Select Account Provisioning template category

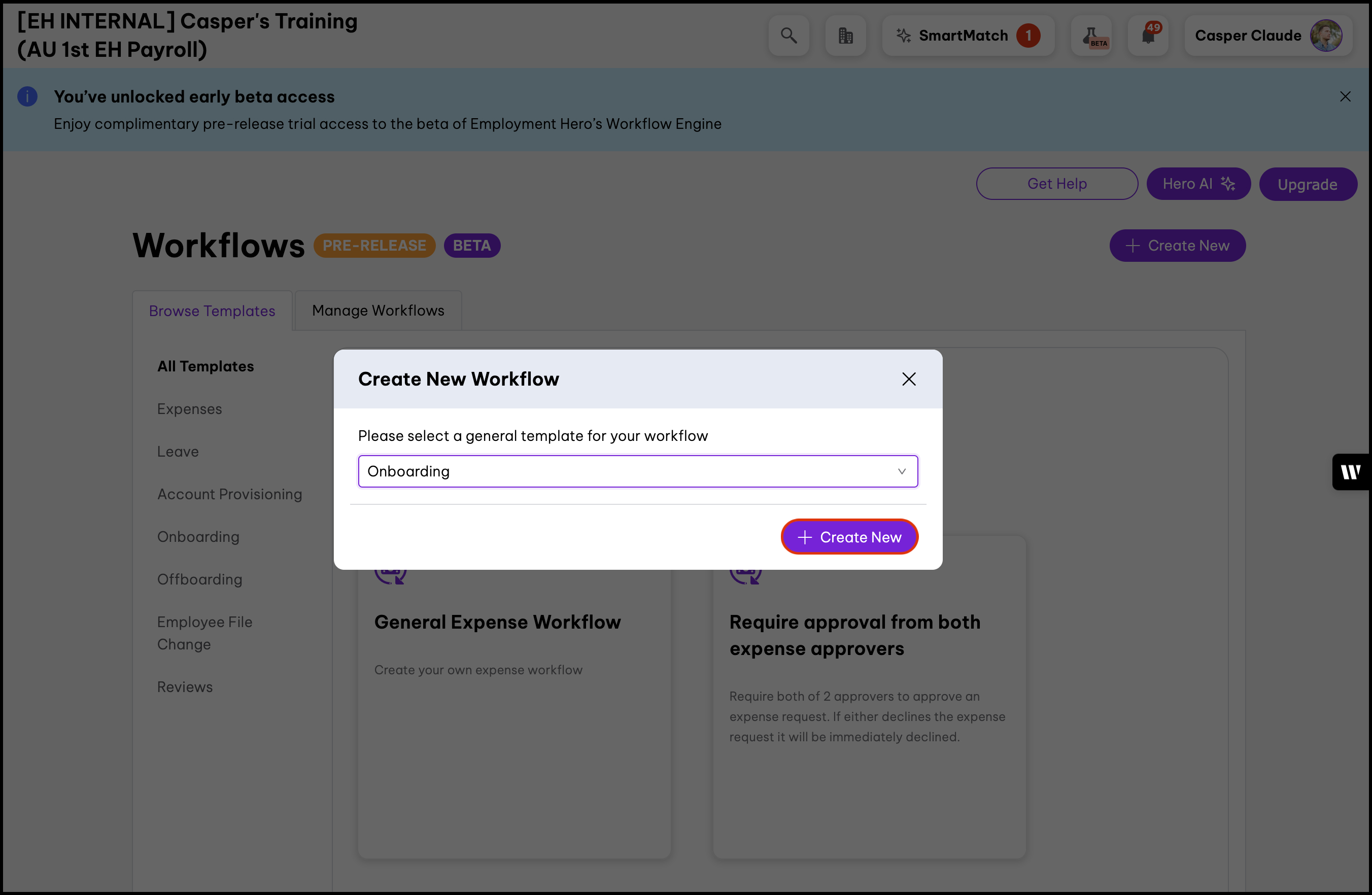coord(229,494)
